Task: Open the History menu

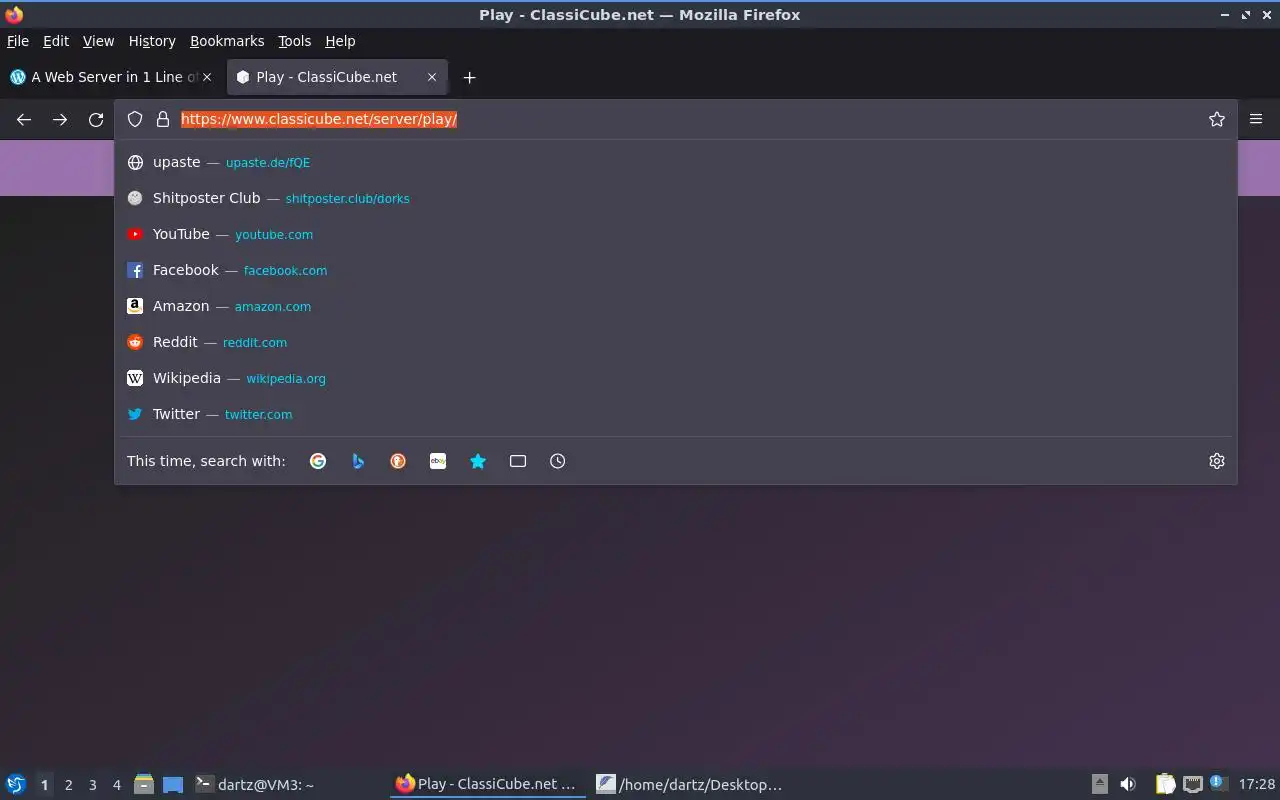Action: point(152,41)
